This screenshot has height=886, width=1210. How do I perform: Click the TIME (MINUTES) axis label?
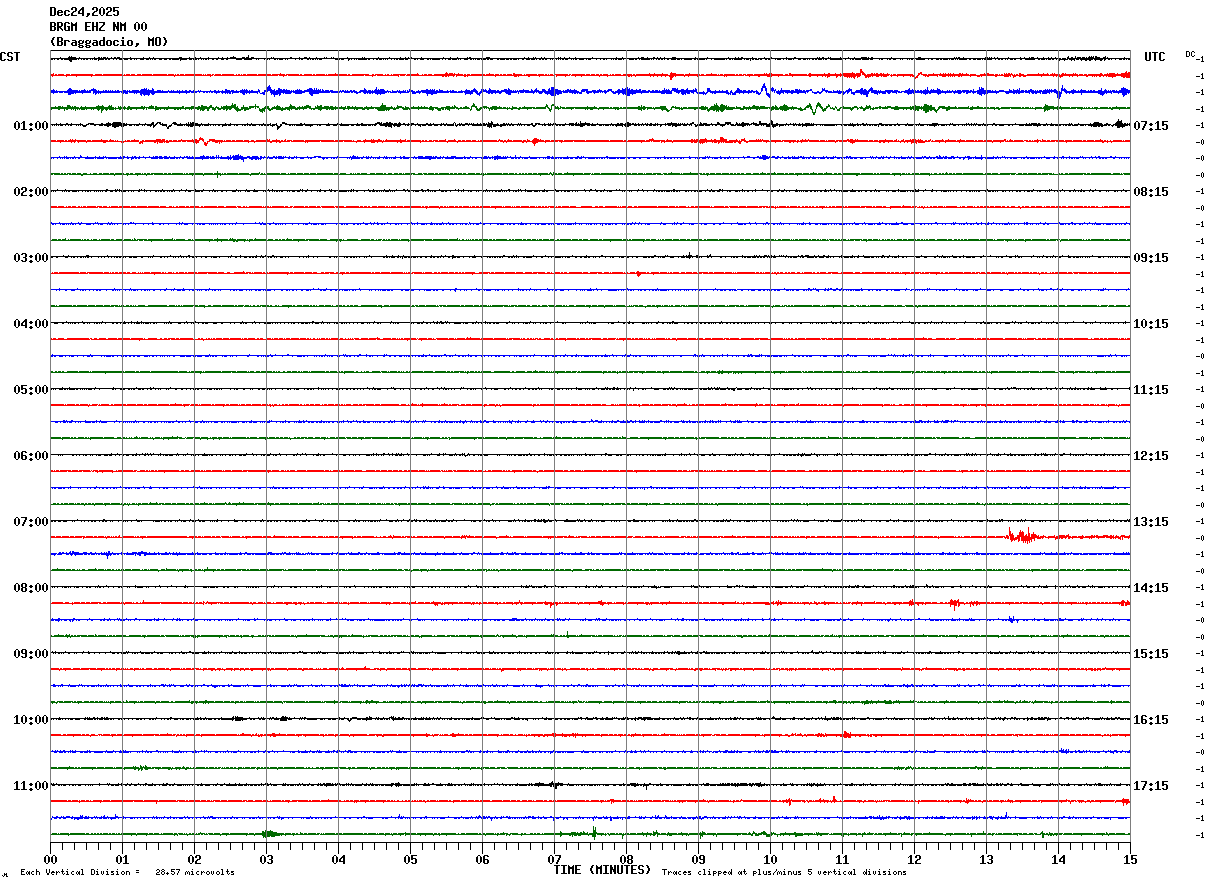603,871
